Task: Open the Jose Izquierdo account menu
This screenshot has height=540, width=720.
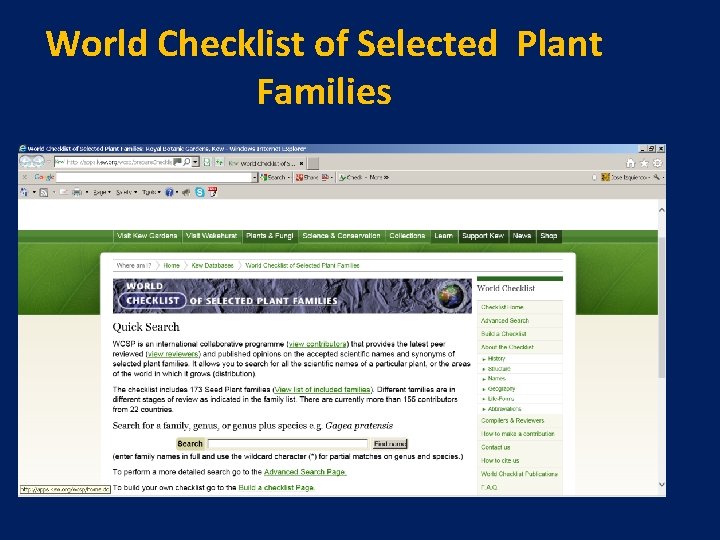Action: click(x=626, y=177)
